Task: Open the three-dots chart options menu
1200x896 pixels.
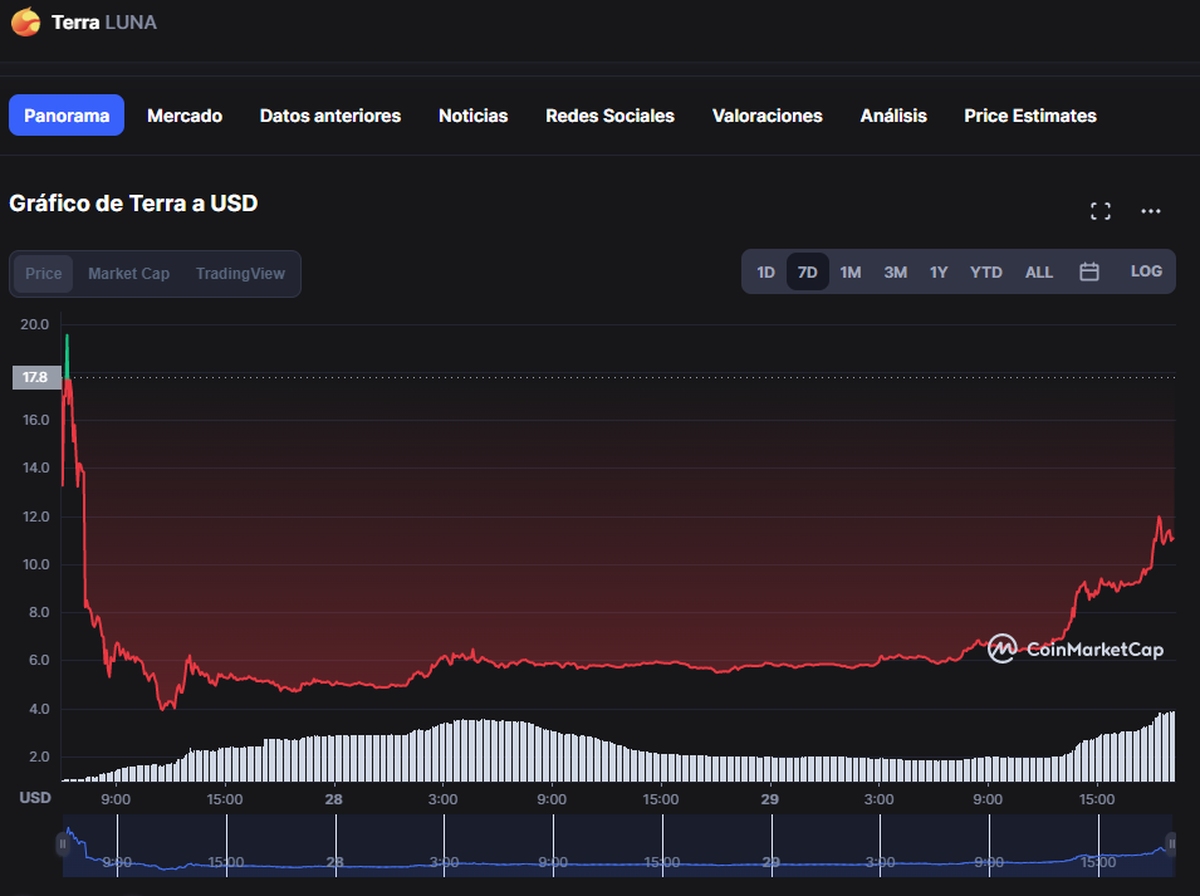Action: 1151,211
